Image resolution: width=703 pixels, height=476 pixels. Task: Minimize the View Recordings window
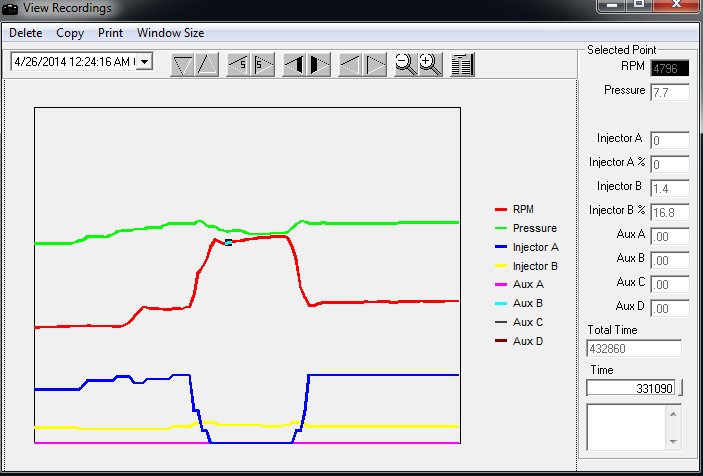click(612, 4)
